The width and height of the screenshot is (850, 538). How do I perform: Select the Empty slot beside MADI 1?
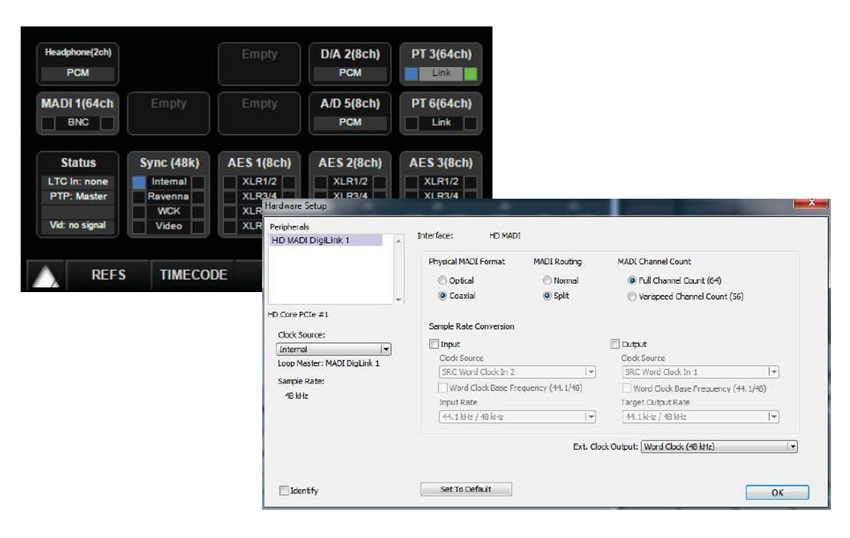click(x=169, y=113)
